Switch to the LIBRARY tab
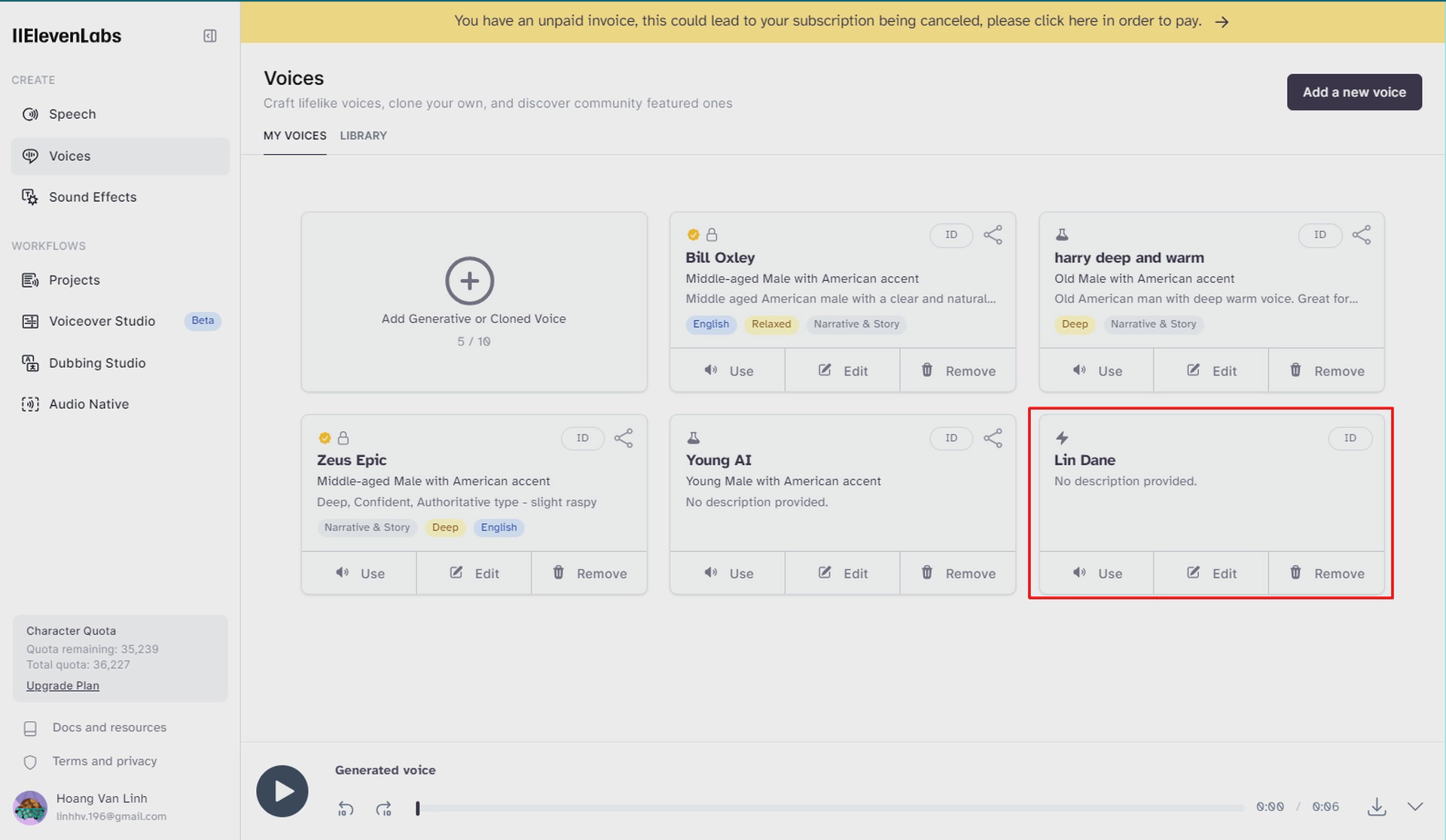Screen dimensions: 1446x840 pos(363,135)
